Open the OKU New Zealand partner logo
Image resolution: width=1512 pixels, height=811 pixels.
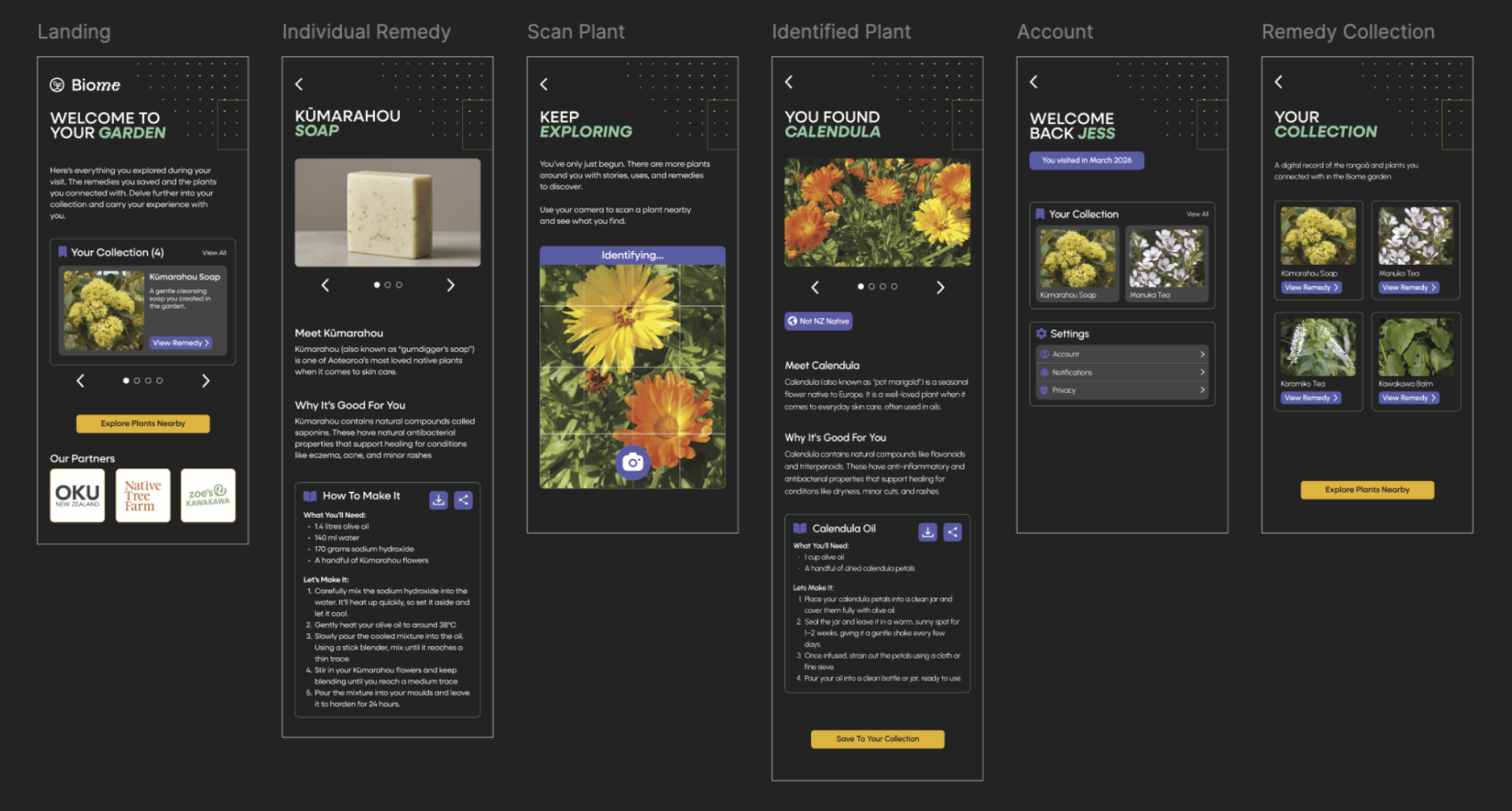77,496
